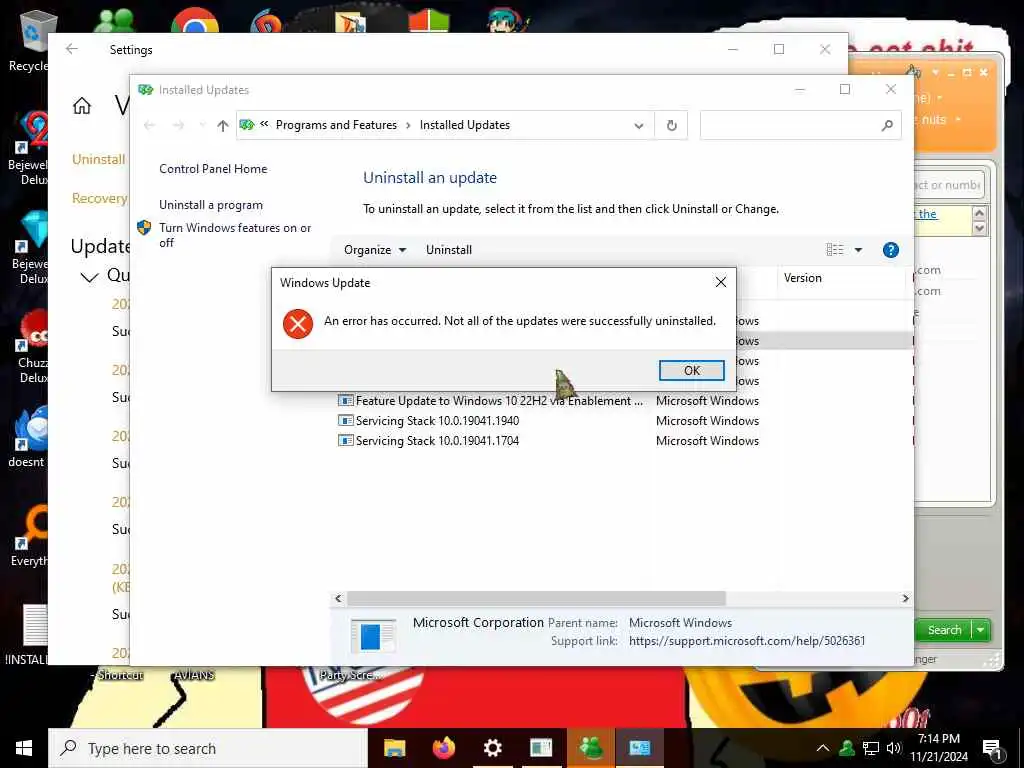Click the Uninstall toolbar button in Installed Updates

[449, 249]
